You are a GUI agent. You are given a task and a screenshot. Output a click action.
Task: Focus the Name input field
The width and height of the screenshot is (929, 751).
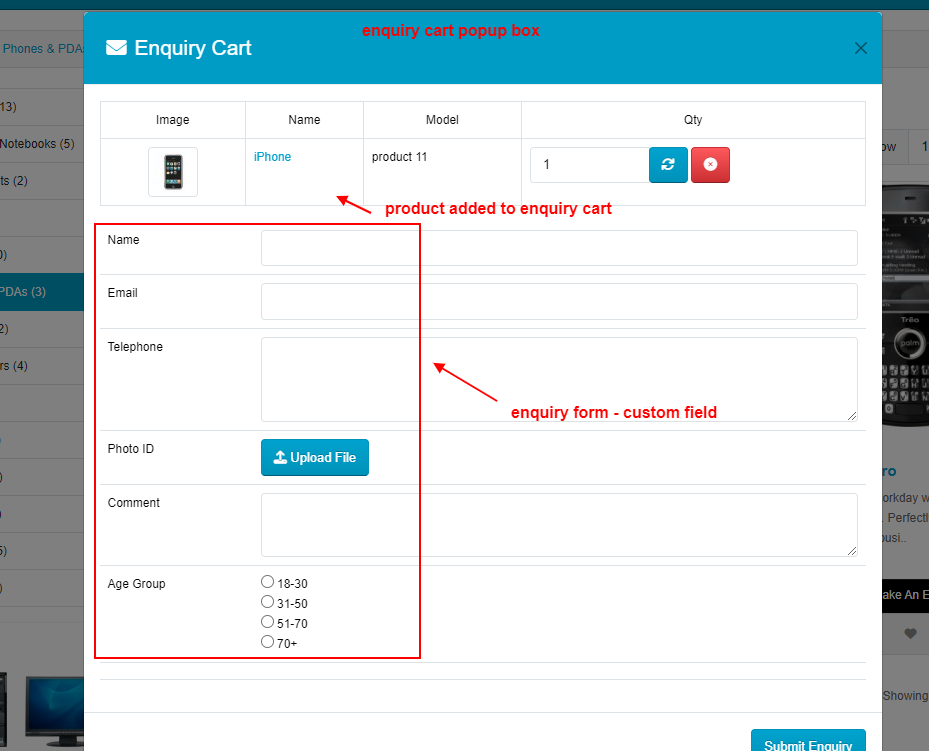point(559,248)
